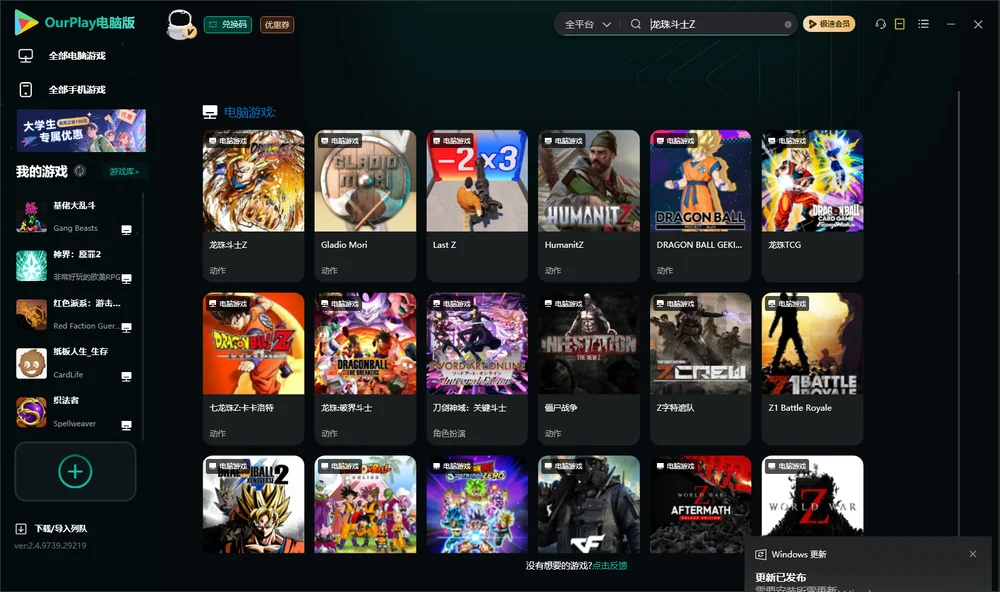Image resolution: width=1000 pixels, height=592 pixels.
Task: Click the 兑换码 redeem code button
Action: [228, 25]
